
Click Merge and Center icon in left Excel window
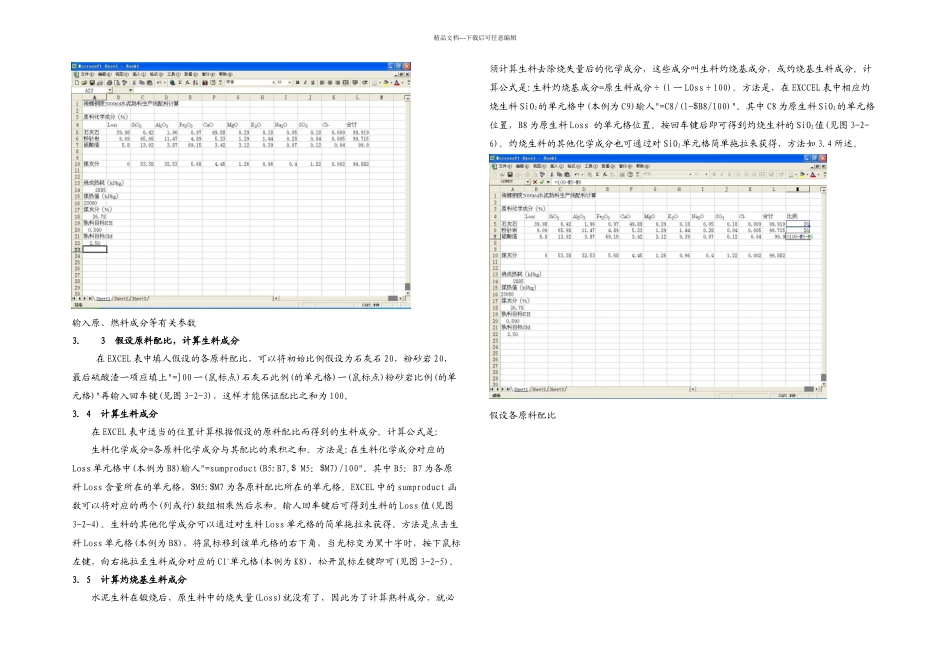(x=346, y=82)
